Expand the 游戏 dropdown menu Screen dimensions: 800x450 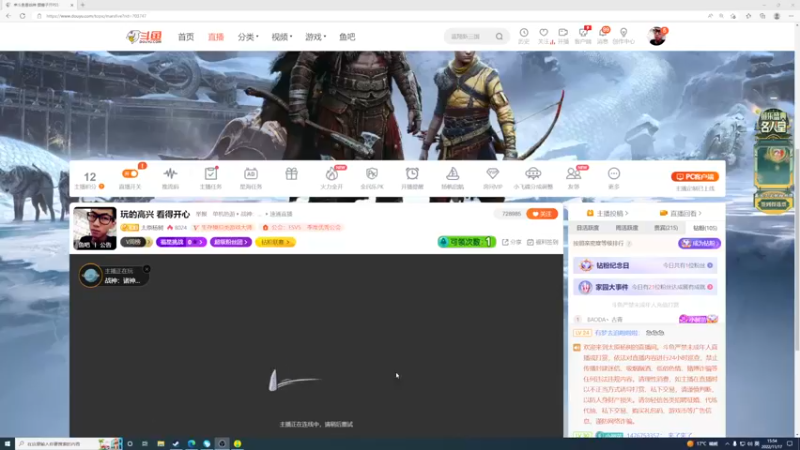[x=315, y=37]
